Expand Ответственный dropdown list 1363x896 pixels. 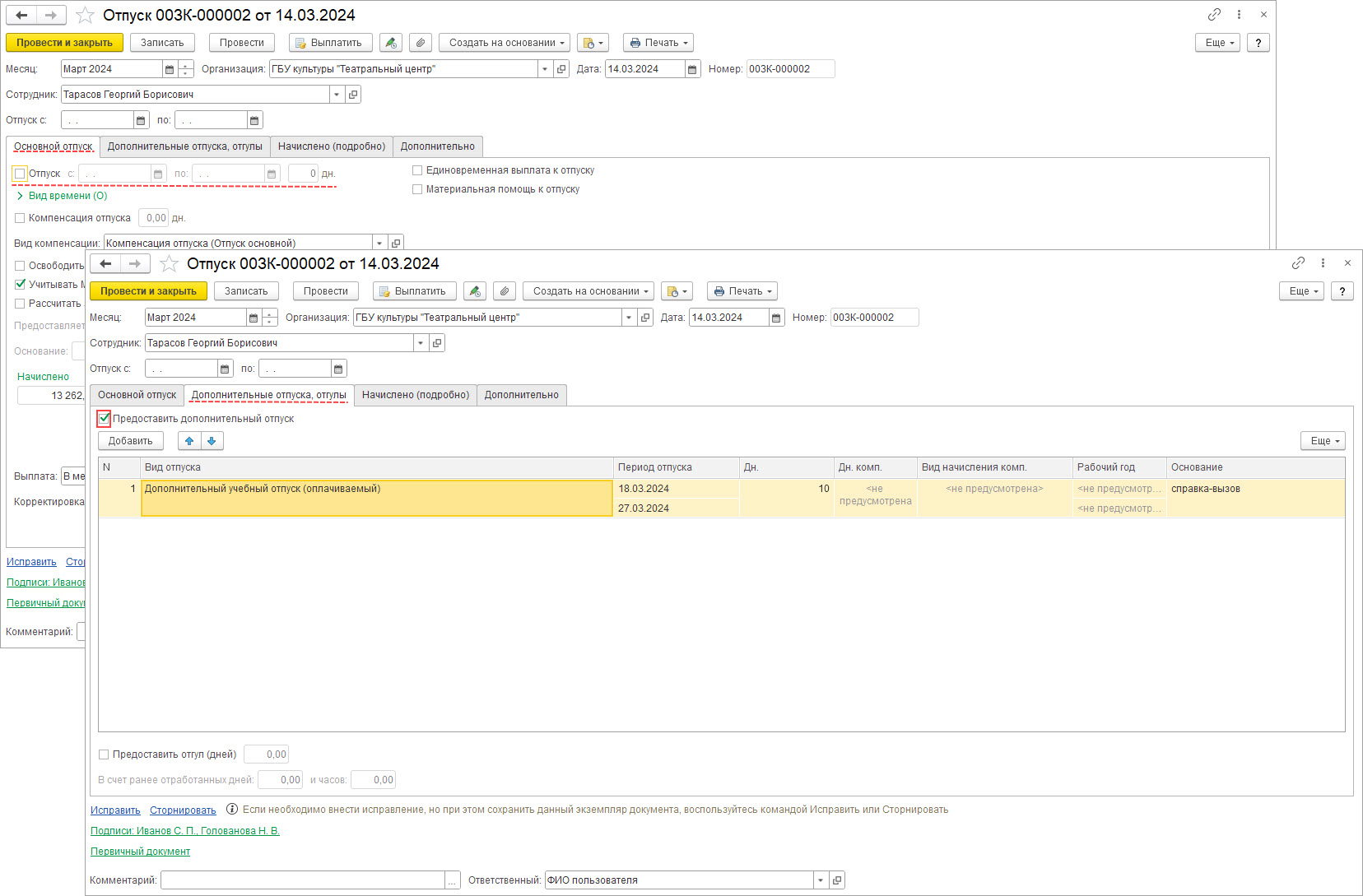click(821, 880)
